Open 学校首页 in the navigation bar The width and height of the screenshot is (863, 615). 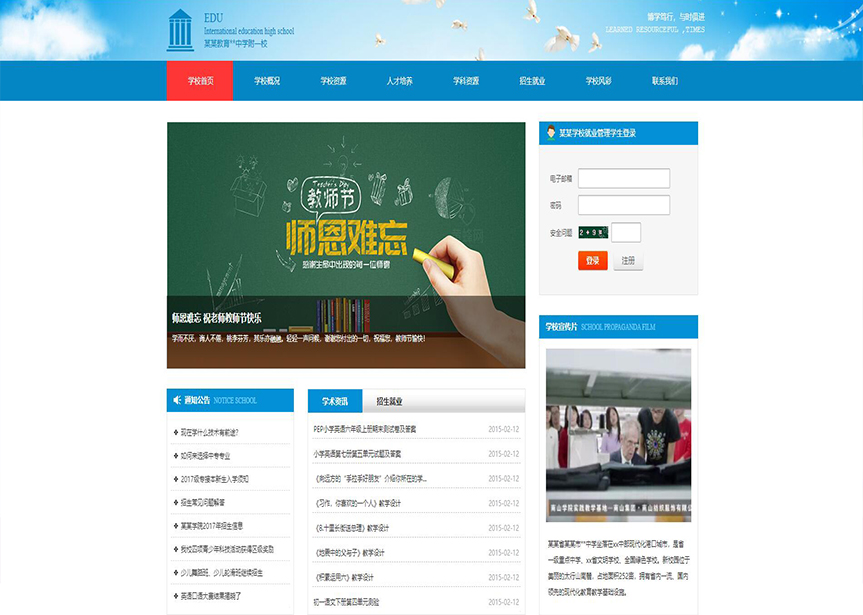(x=200, y=81)
